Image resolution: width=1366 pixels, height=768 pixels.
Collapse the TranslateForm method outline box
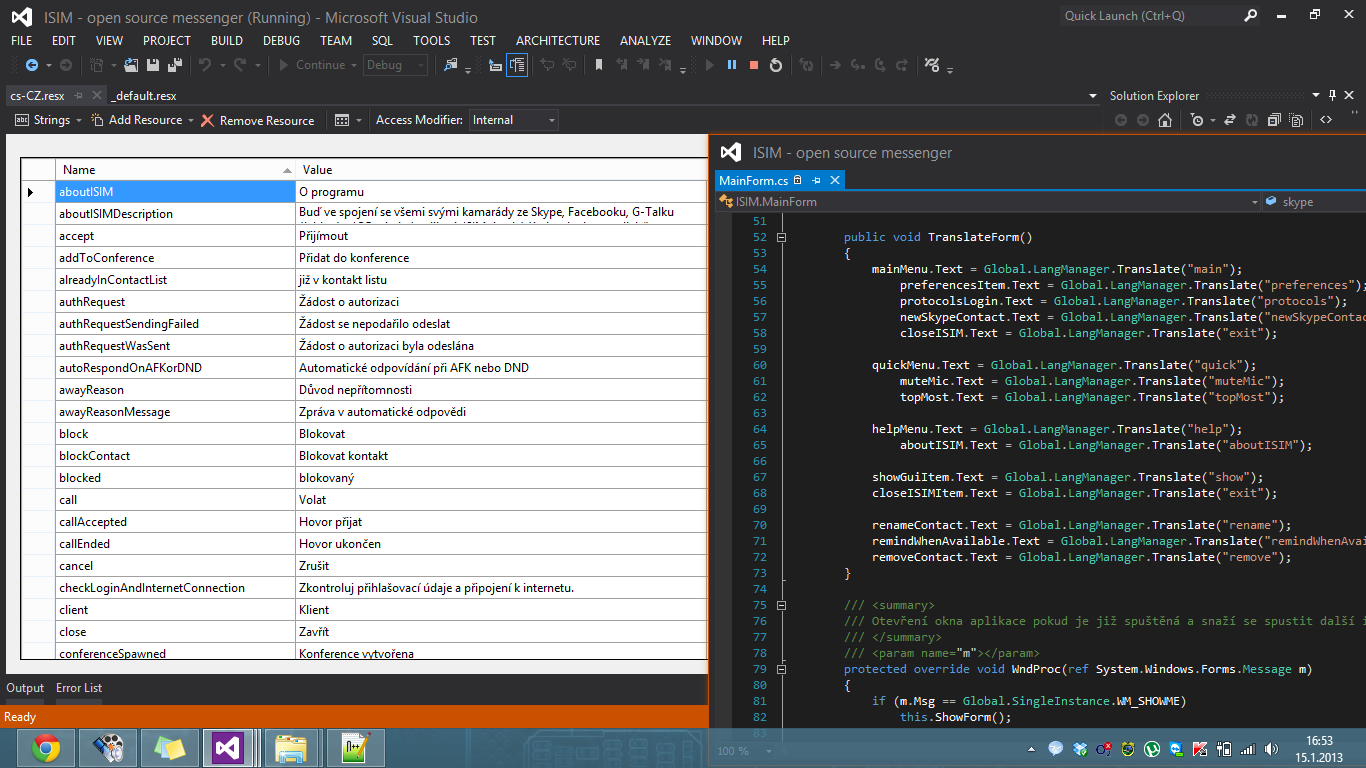781,237
